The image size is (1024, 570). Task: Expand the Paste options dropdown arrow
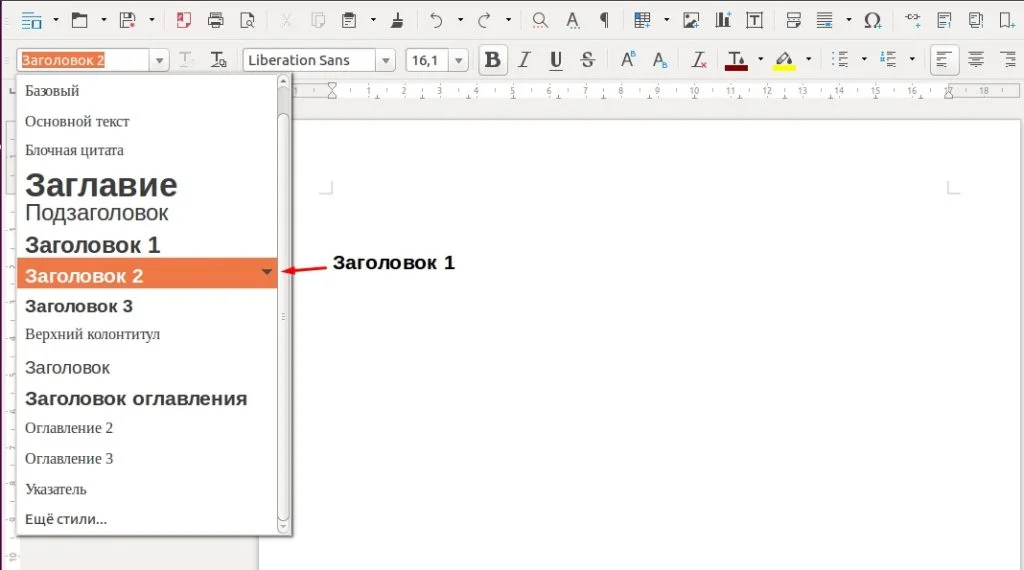[x=373, y=20]
